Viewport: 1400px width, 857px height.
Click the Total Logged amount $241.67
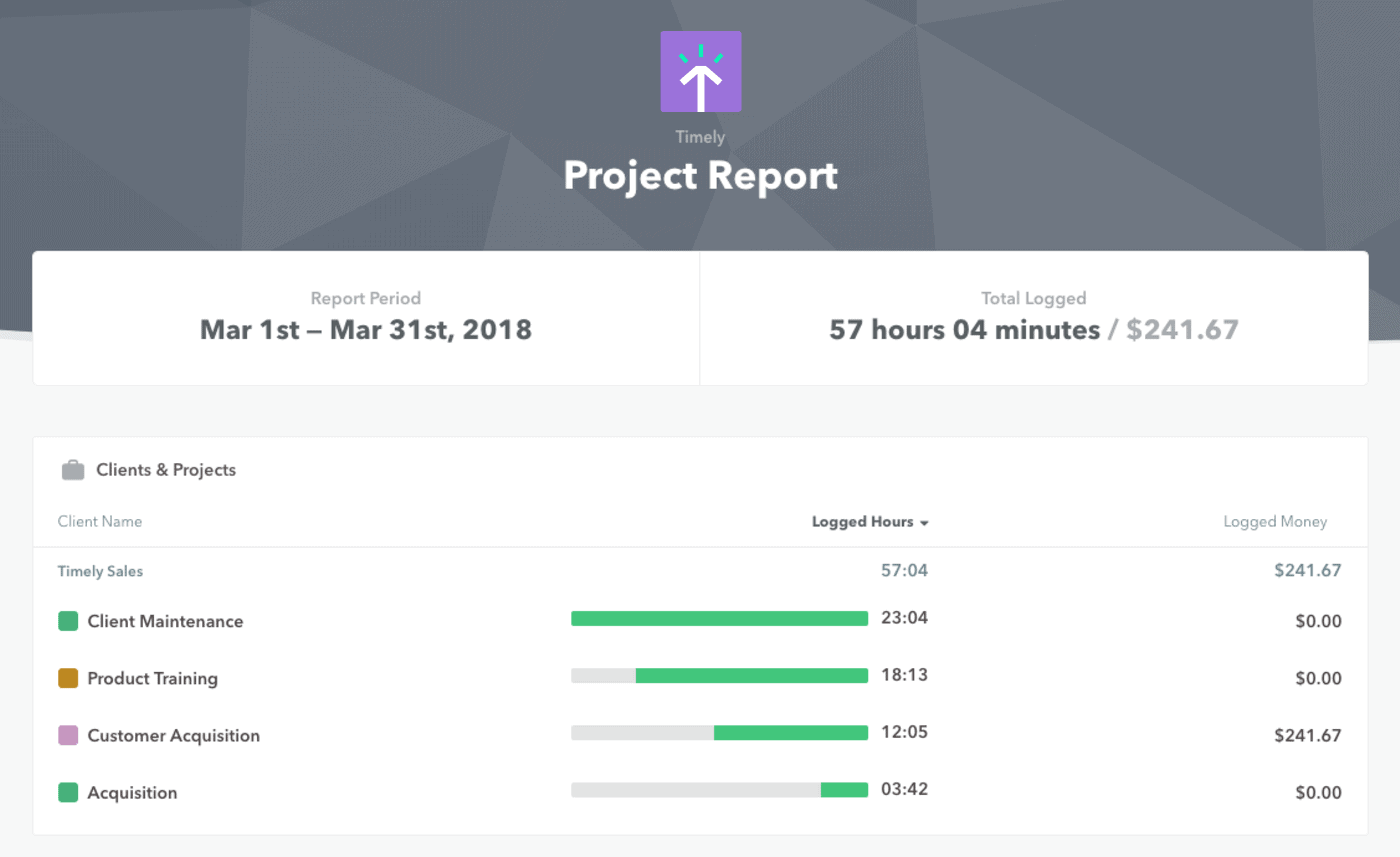(1181, 329)
